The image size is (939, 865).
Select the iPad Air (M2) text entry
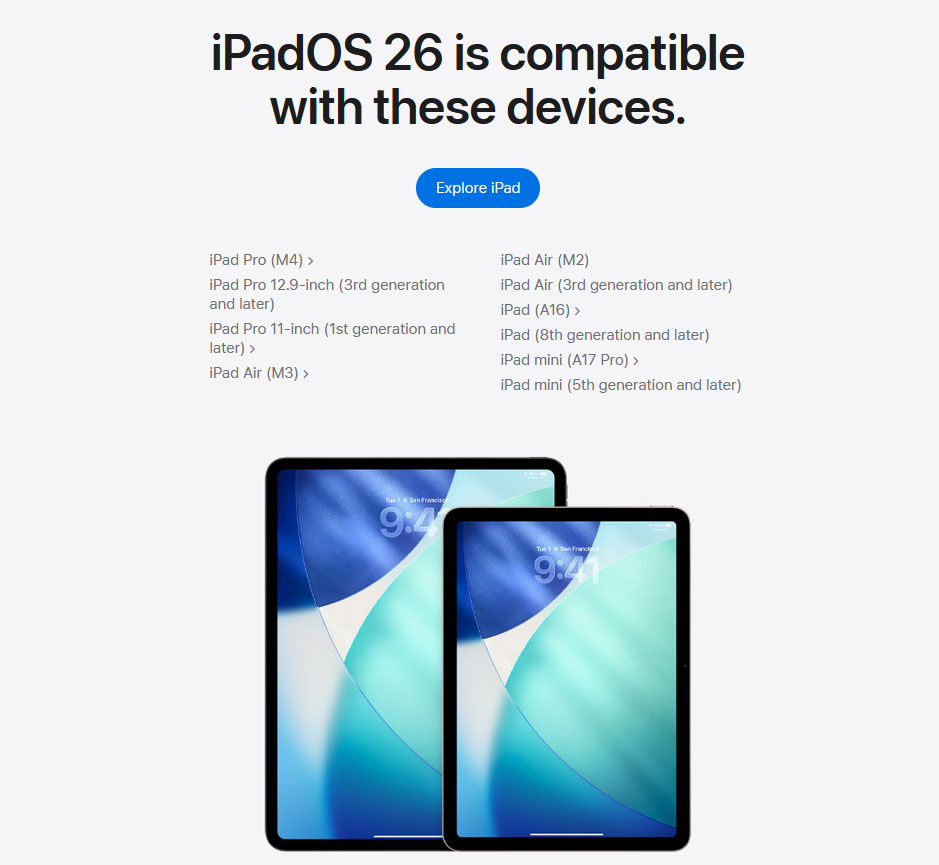point(544,260)
